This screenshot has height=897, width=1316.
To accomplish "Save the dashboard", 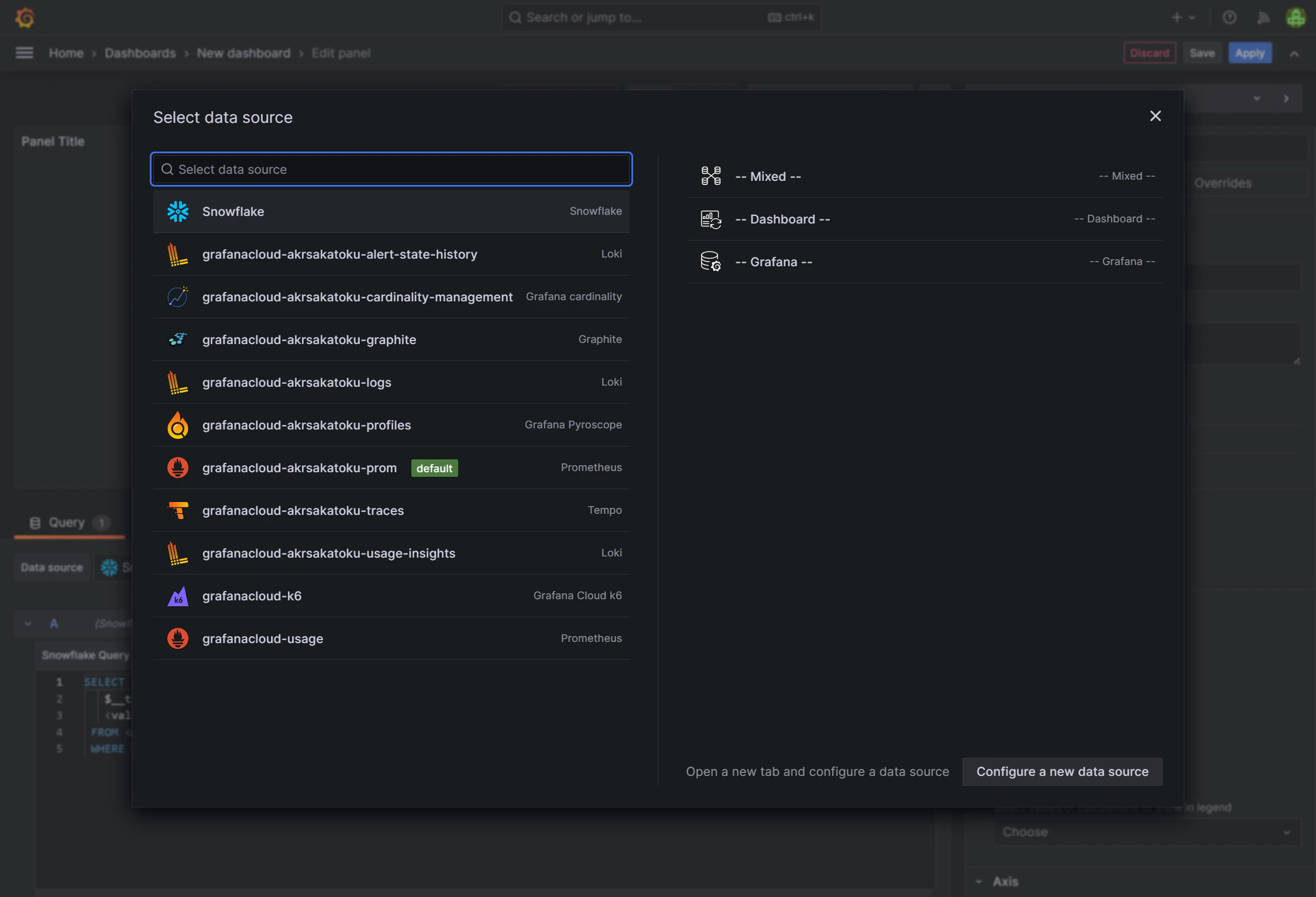I will coord(1202,53).
